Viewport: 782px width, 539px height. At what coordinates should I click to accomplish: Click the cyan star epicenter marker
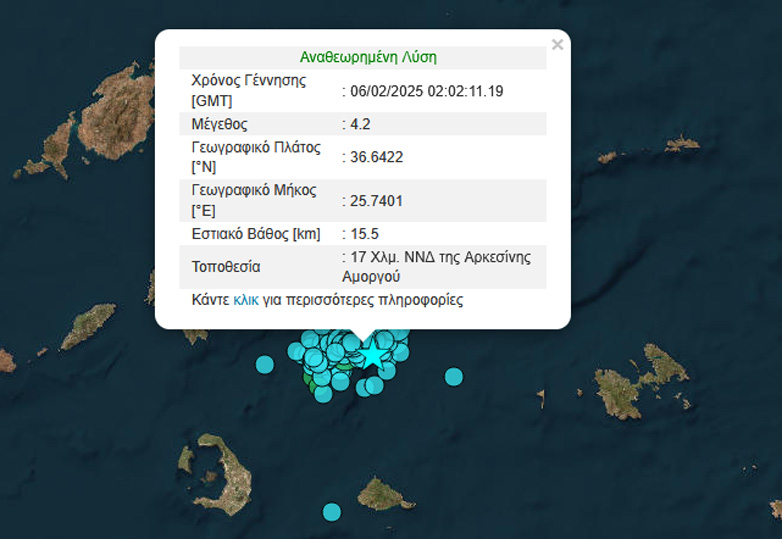tap(372, 354)
